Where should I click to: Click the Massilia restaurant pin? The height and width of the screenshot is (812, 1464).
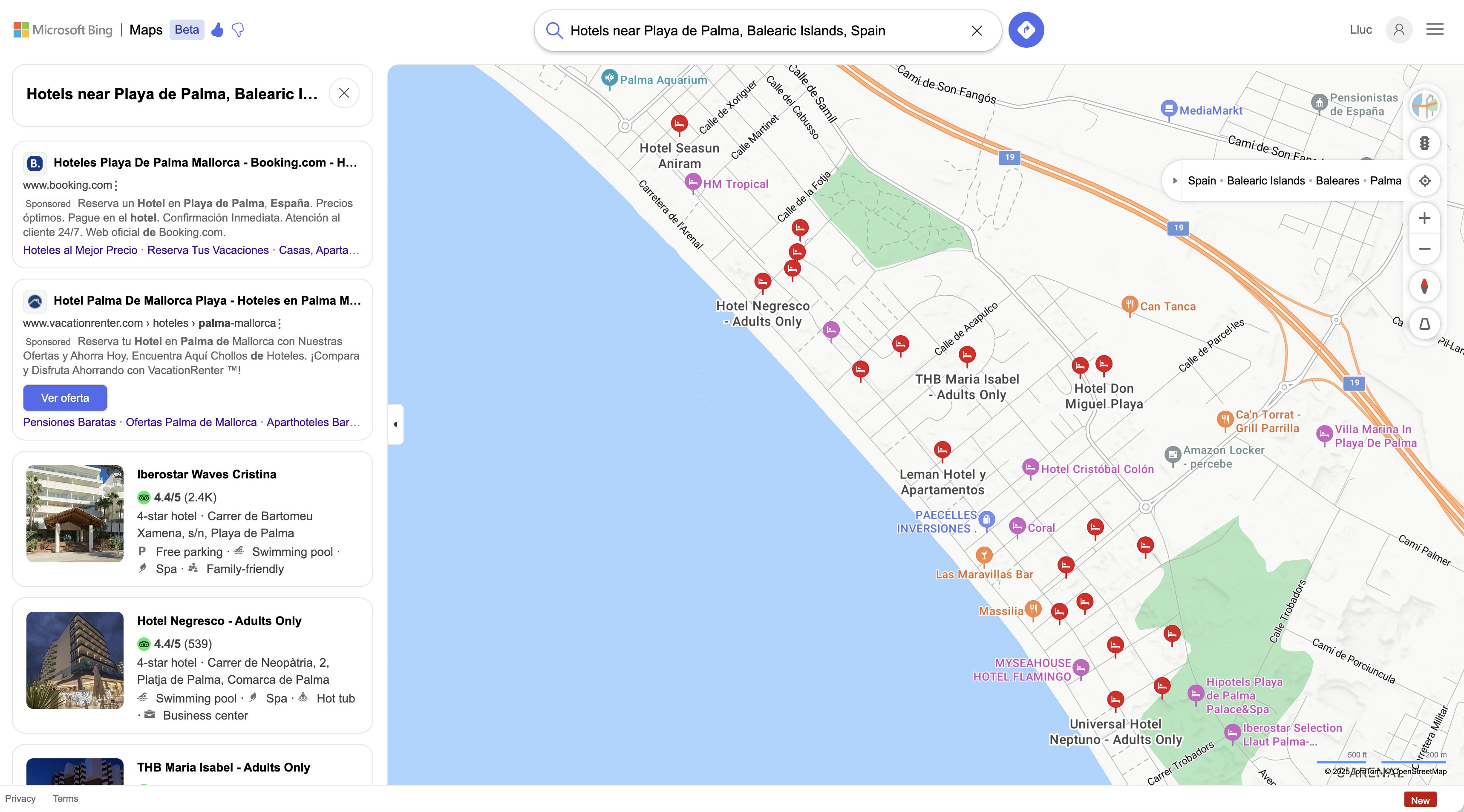pos(1033,610)
